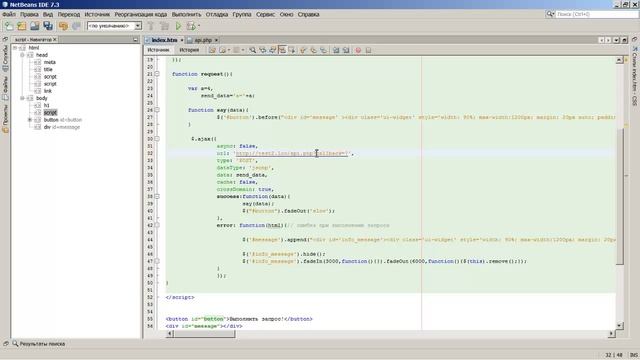
Task: Click the Debug Project toolbar icon
Action: [191, 26]
